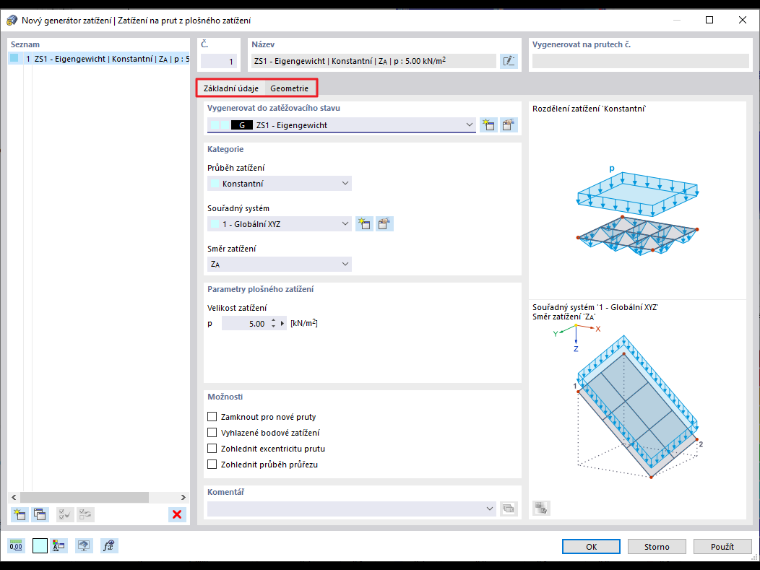760x570 pixels.
Task: Open edit load case icon beside ZS1 dropdown
Action: pos(508,125)
